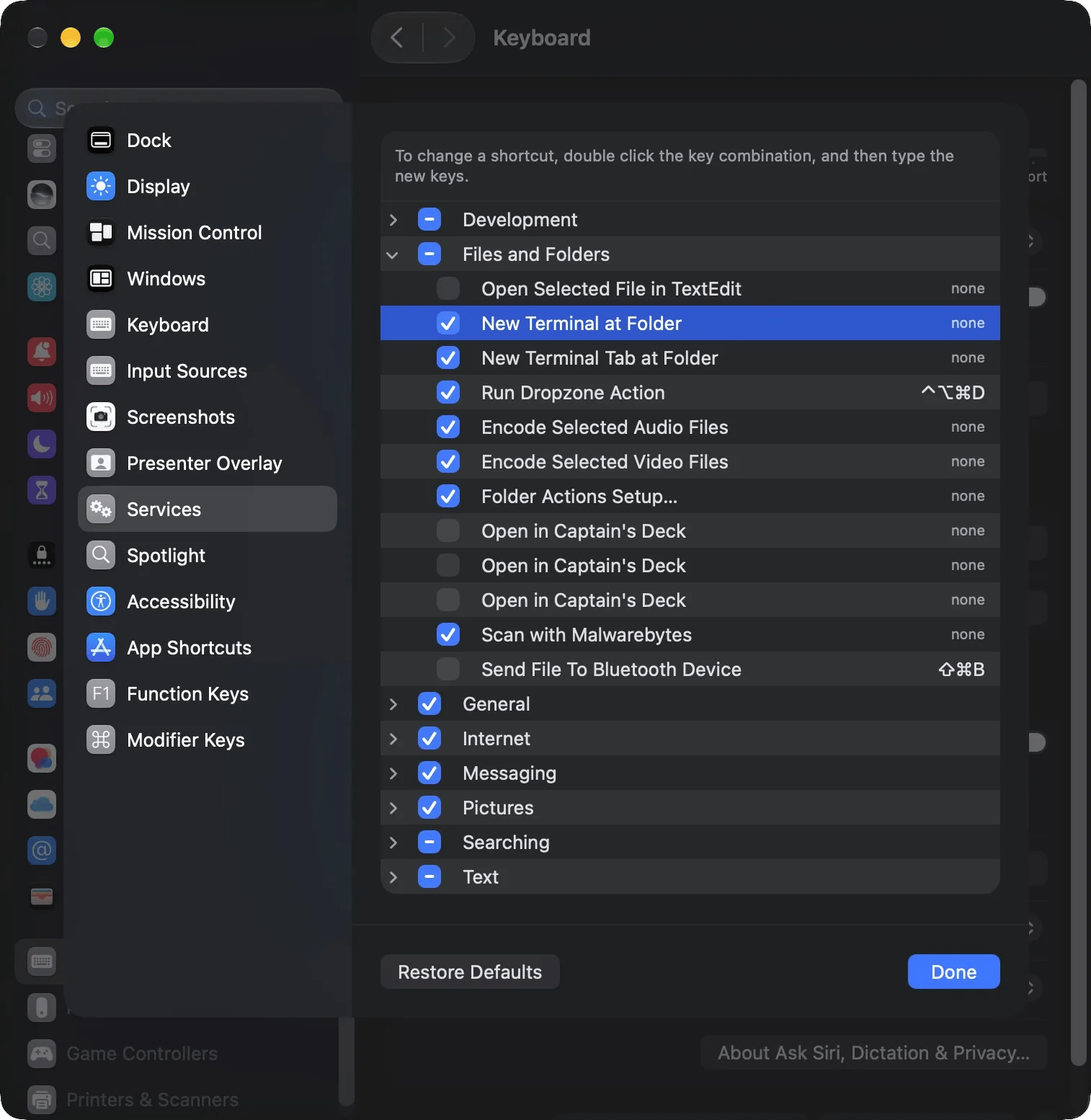Image resolution: width=1091 pixels, height=1120 pixels.
Task: Disable Folder Actions Setup checkbox
Action: pos(448,496)
